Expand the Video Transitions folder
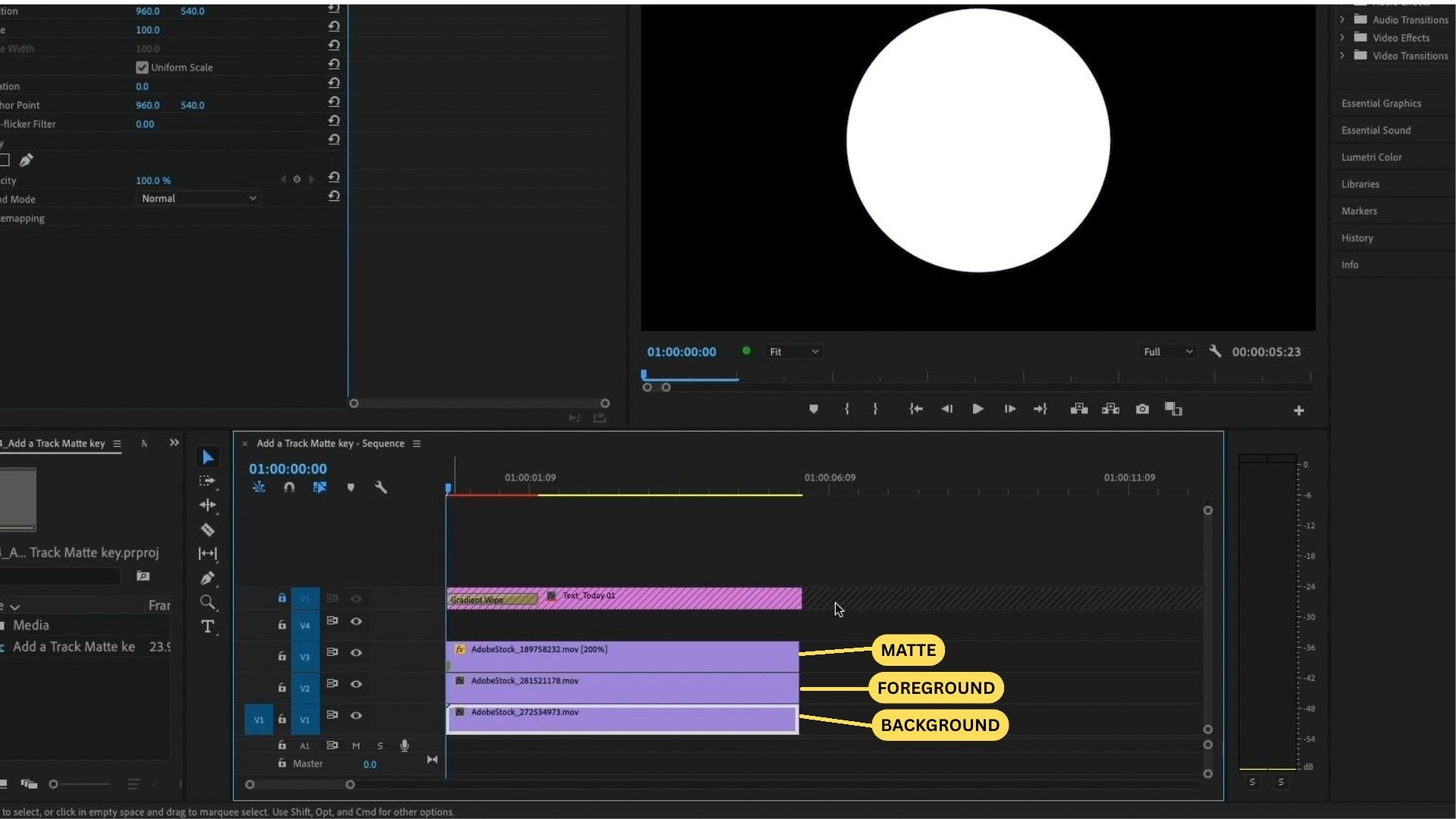The height and width of the screenshot is (819, 1456). click(1342, 56)
